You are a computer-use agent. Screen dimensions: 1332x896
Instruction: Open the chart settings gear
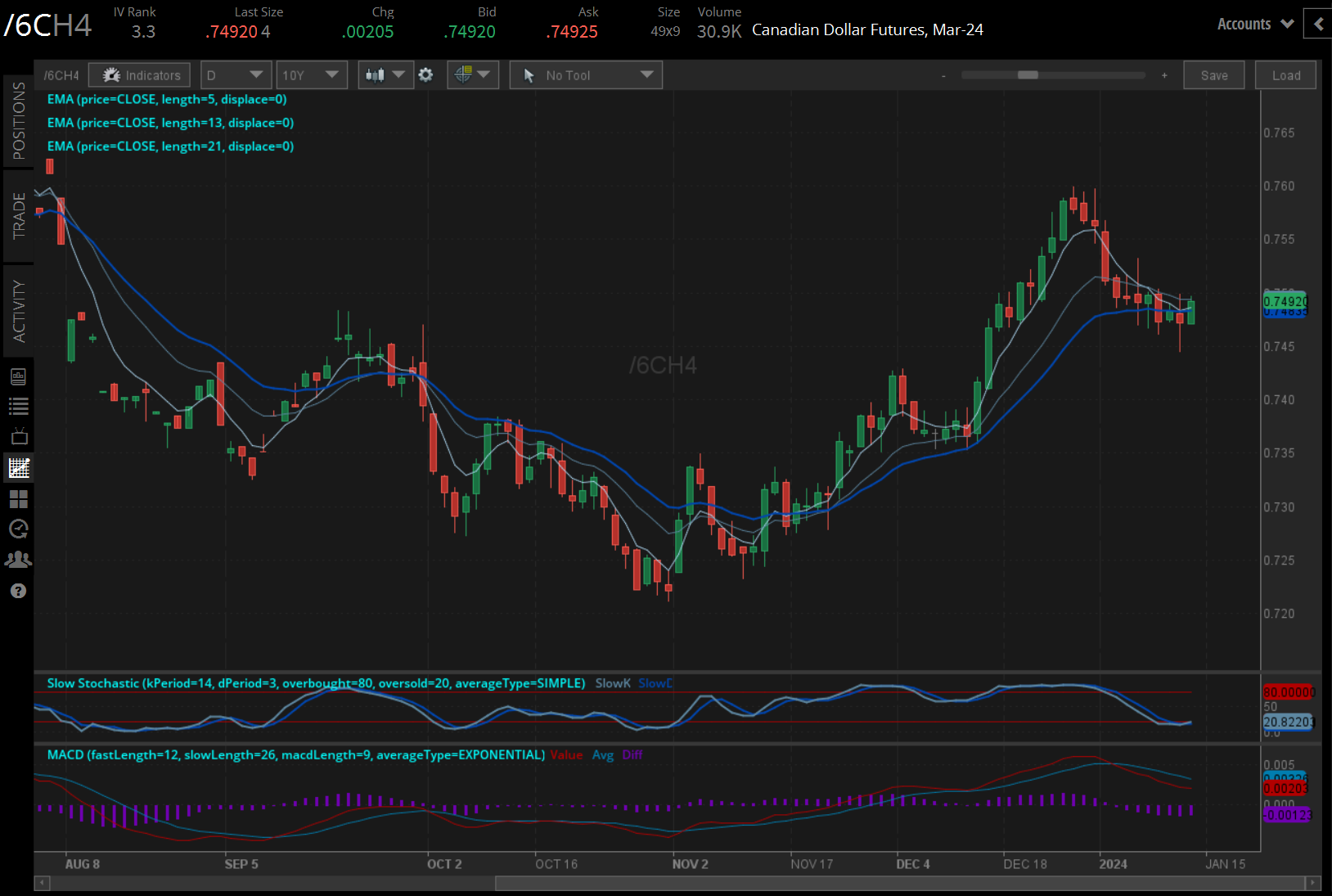click(x=425, y=75)
